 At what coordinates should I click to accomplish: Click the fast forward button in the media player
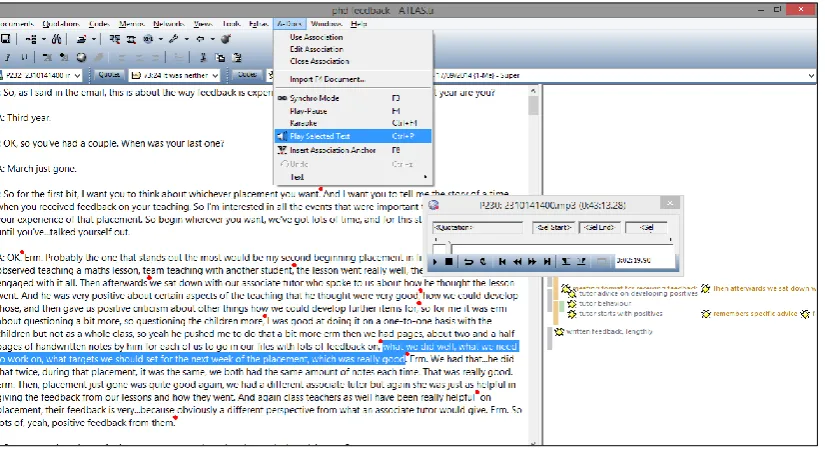532,261
